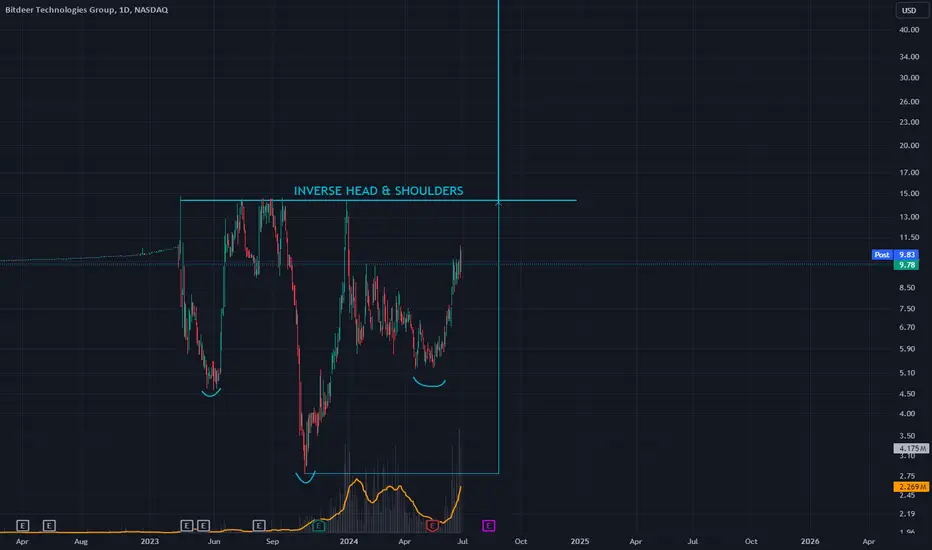The width and height of the screenshot is (932, 550).
Task: Click the 2024 label on time axis
Action: coord(349,541)
